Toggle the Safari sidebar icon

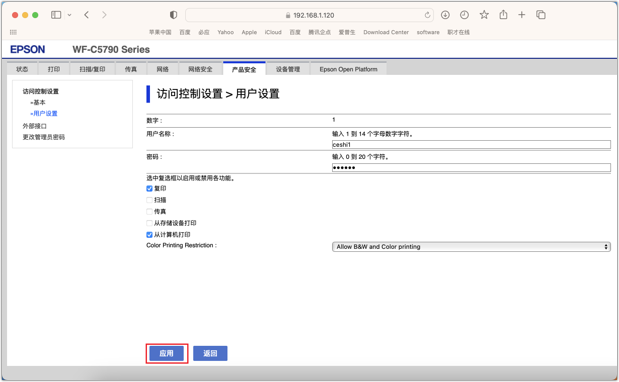tap(56, 15)
